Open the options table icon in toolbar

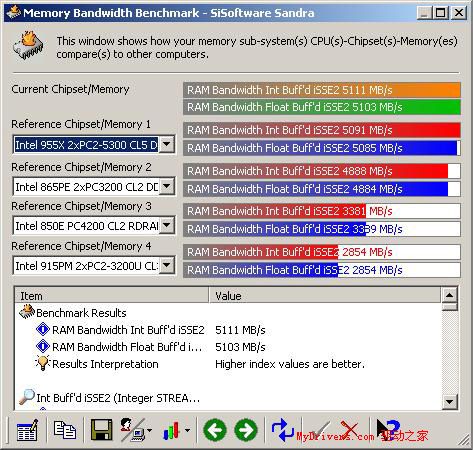27,430
